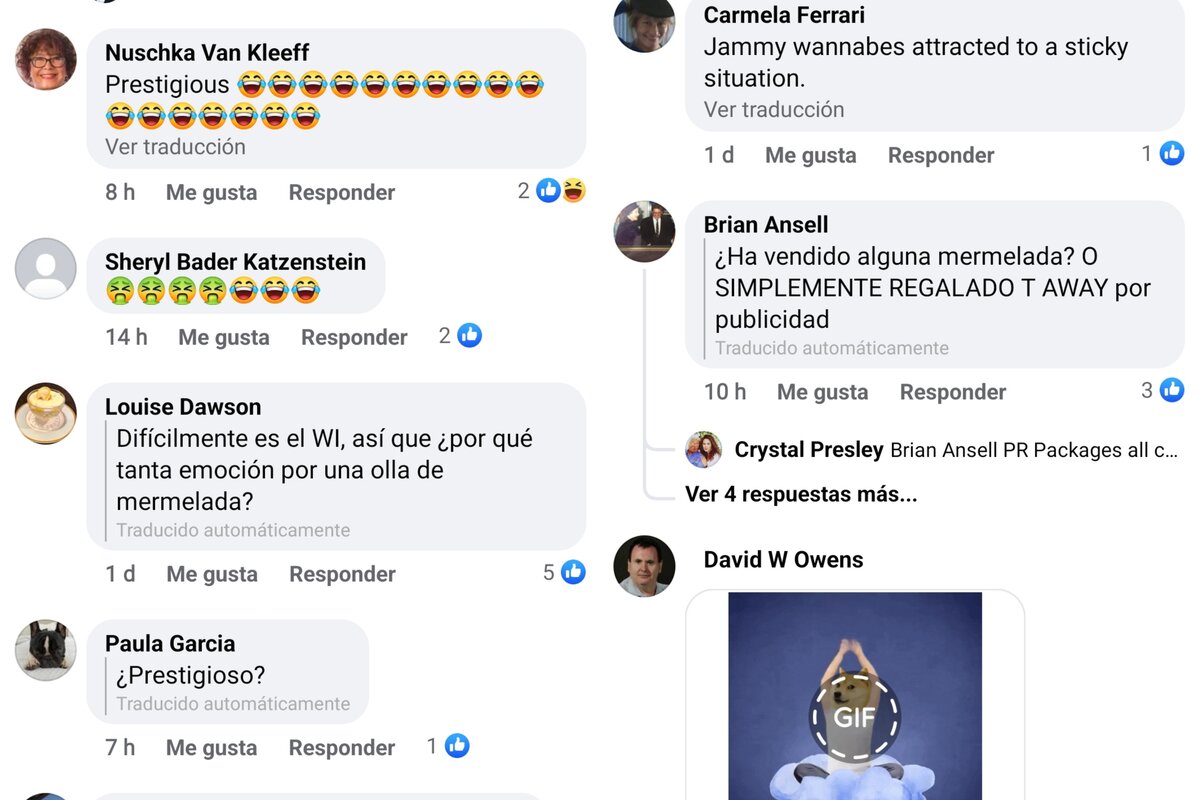The height and width of the screenshot is (800, 1200).
Task: Open Brian Ansell's profile picture
Action: pyautogui.click(x=644, y=231)
